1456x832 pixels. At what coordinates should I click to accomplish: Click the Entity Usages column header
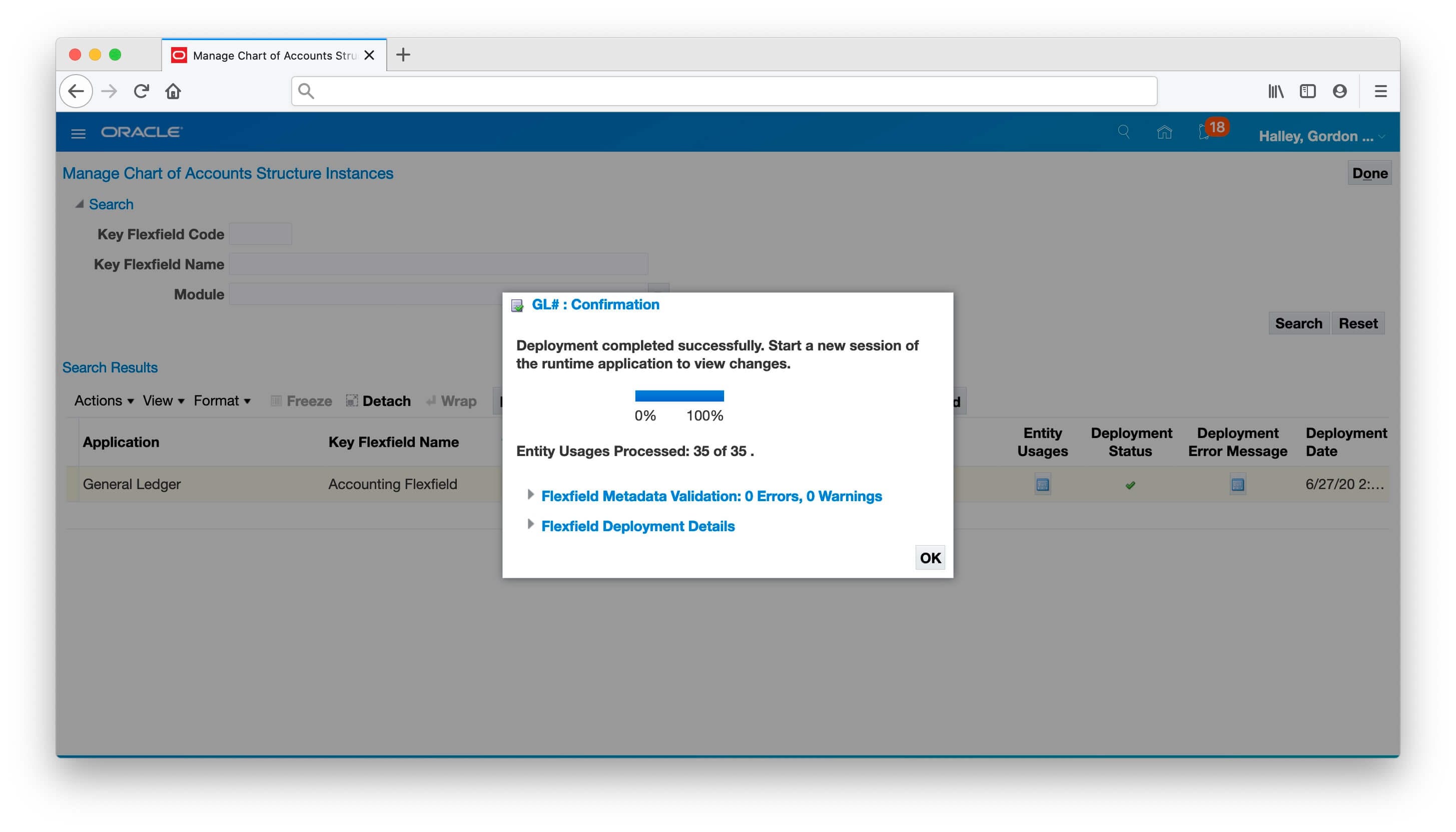tap(1042, 442)
